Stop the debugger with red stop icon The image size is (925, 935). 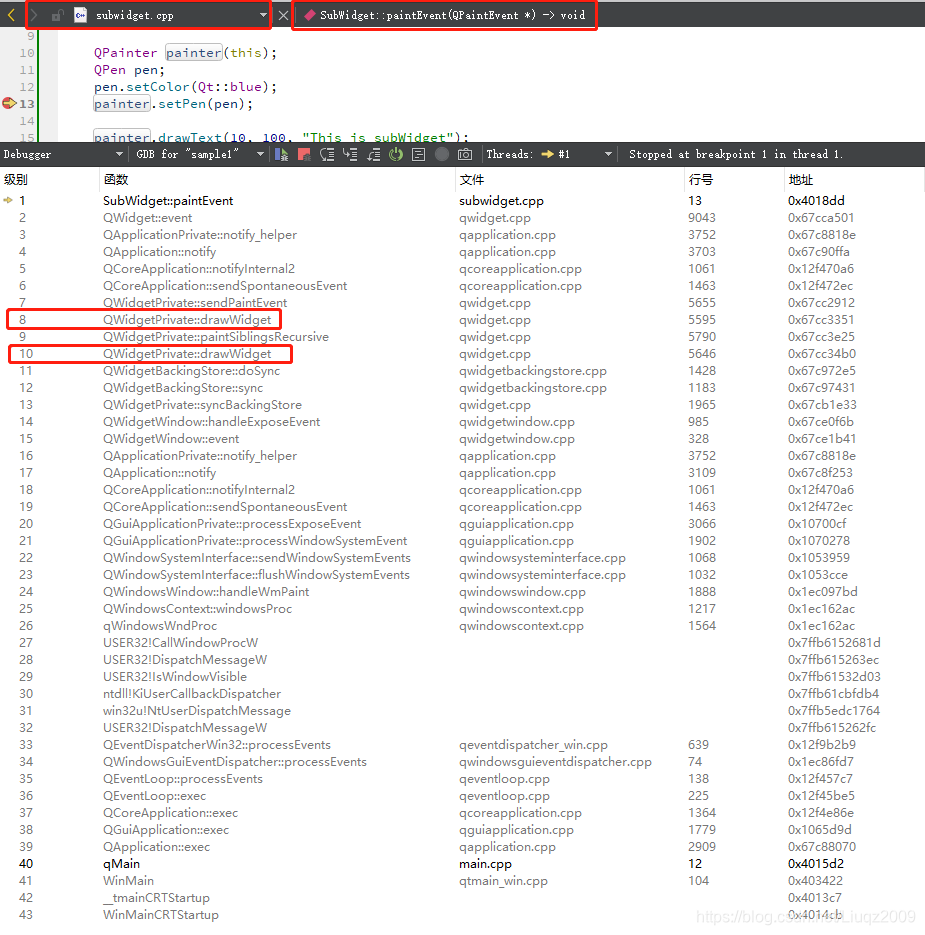(x=304, y=154)
